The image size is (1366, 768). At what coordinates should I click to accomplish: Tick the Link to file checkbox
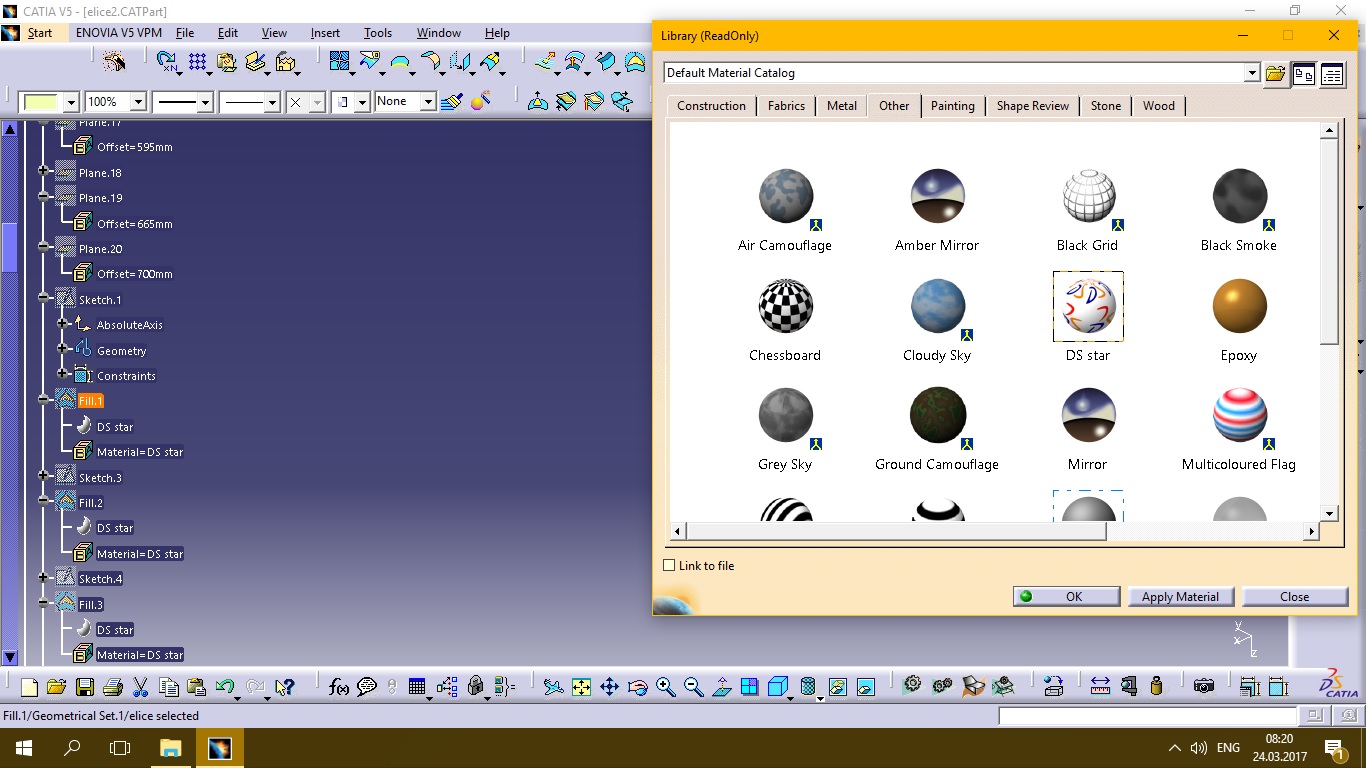pyautogui.click(x=669, y=565)
